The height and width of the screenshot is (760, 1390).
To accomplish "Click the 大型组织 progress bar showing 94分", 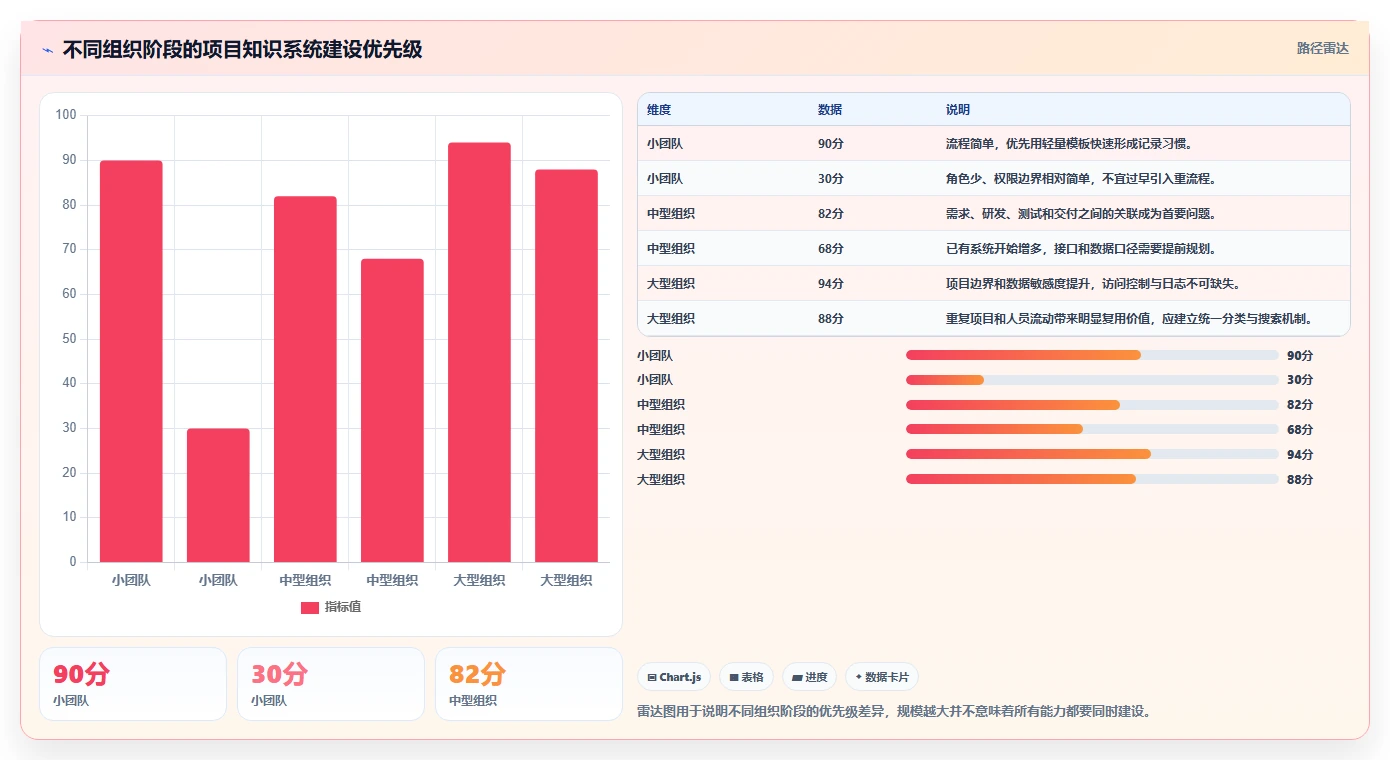I will click(1092, 454).
